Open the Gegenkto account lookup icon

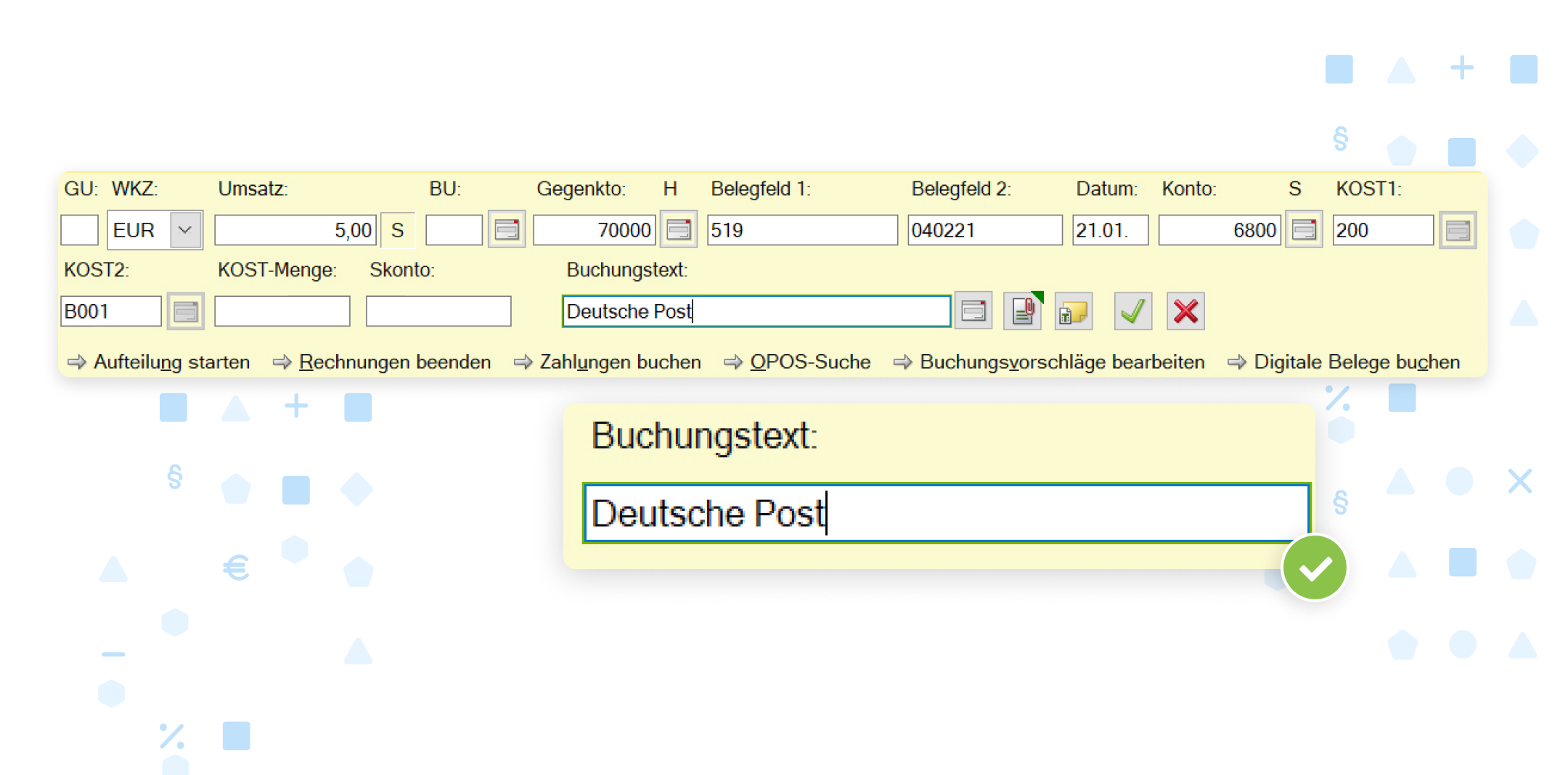(679, 230)
